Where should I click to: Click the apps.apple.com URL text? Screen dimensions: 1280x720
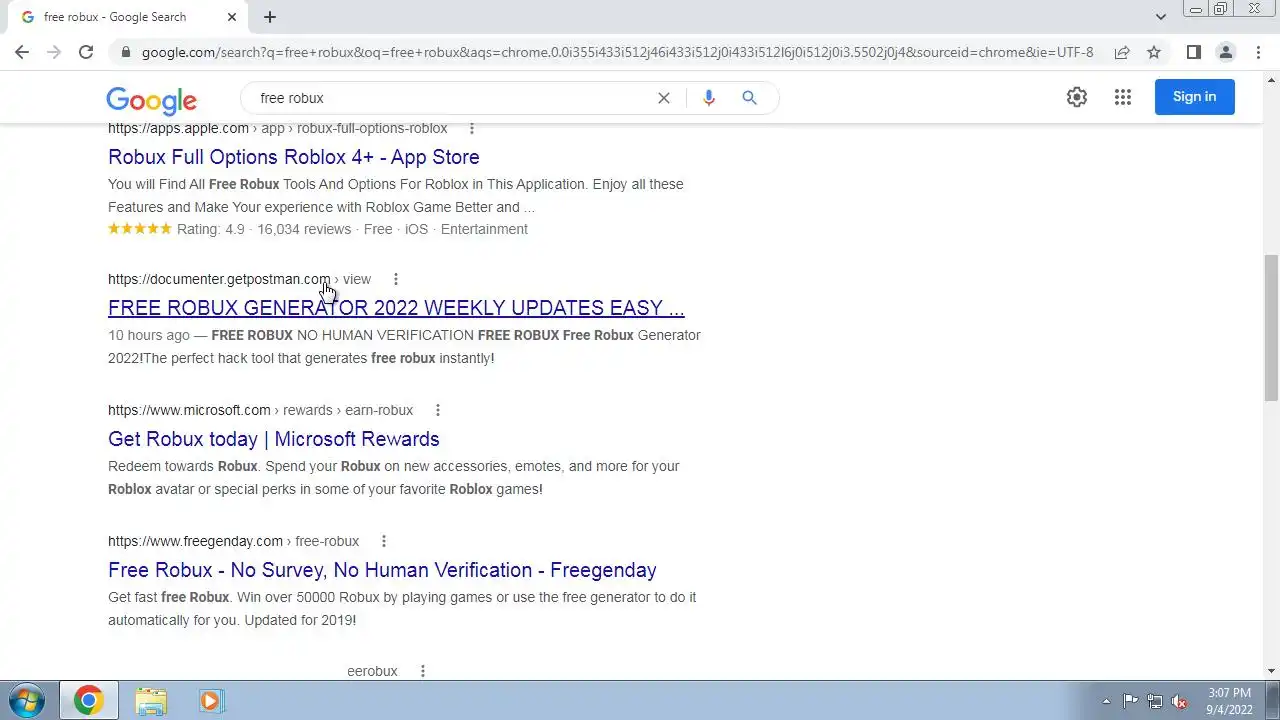coord(278,128)
